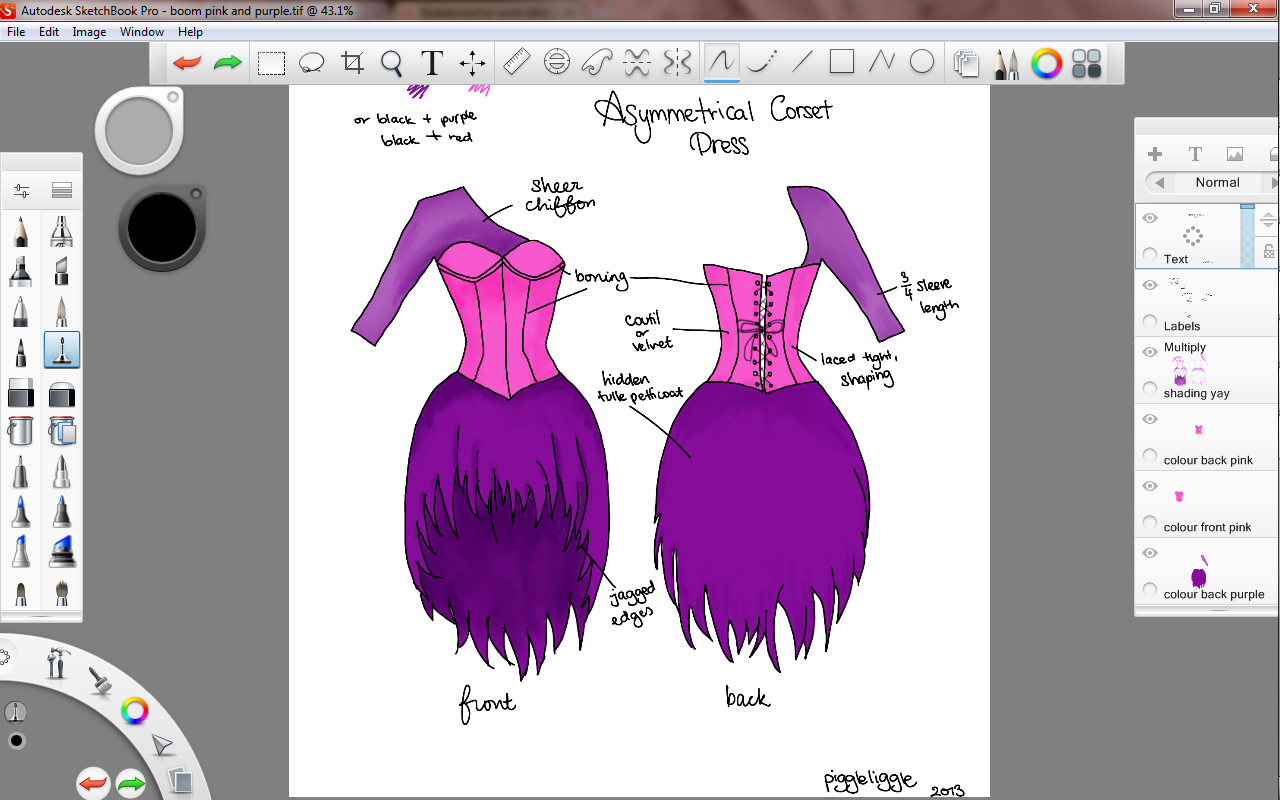
Task: Select the Predictive Stroke tool
Action: click(x=761, y=63)
